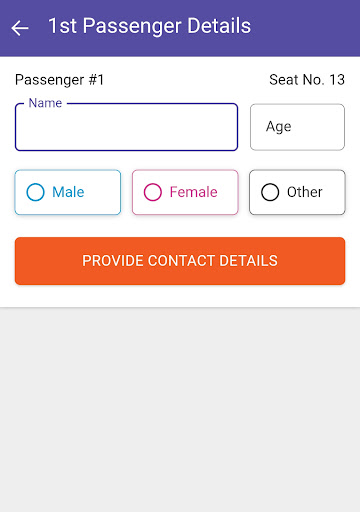Select the black Other radio circle
Screen dimensions: 360x512
tap(270, 192)
